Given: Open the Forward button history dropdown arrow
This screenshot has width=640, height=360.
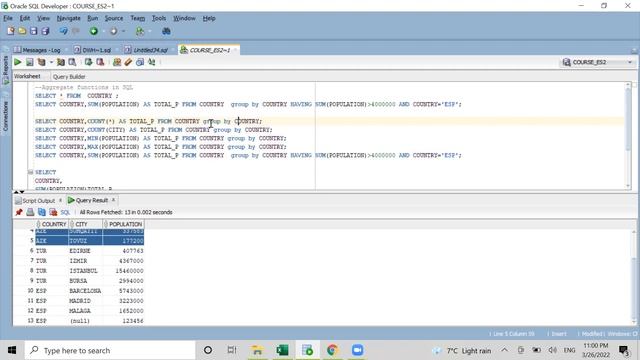Looking at the screenshot, I should pyautogui.click(x=124, y=31).
